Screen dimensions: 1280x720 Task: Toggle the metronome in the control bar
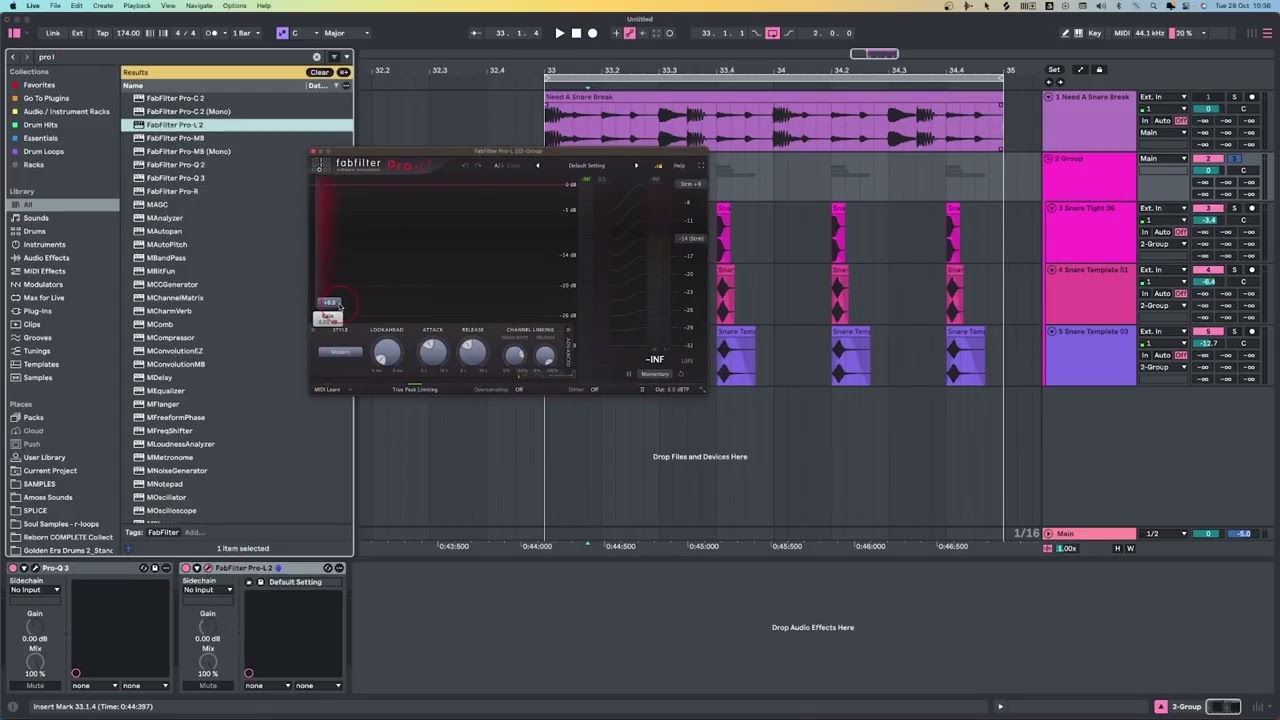pyautogui.click(x=212, y=33)
